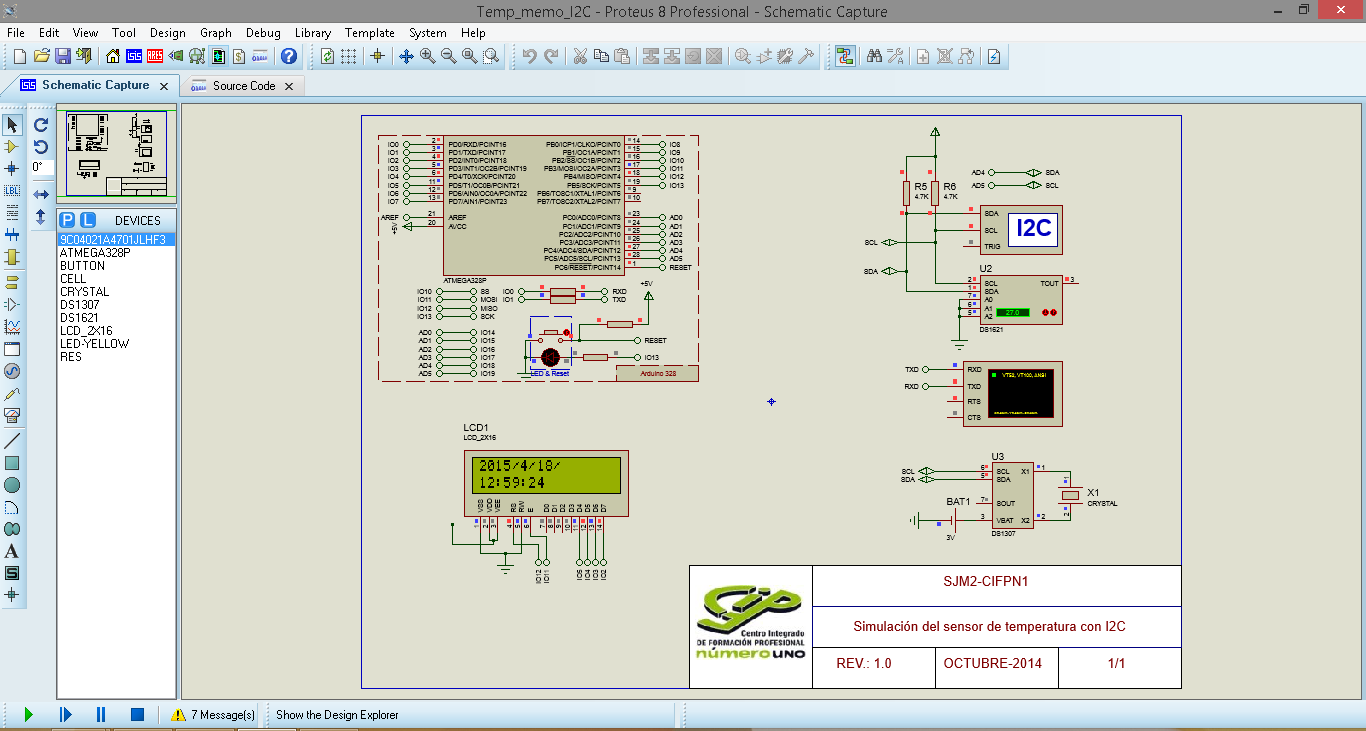Click the Cut scissors icon
This screenshot has height=731, width=1366.
coord(580,56)
